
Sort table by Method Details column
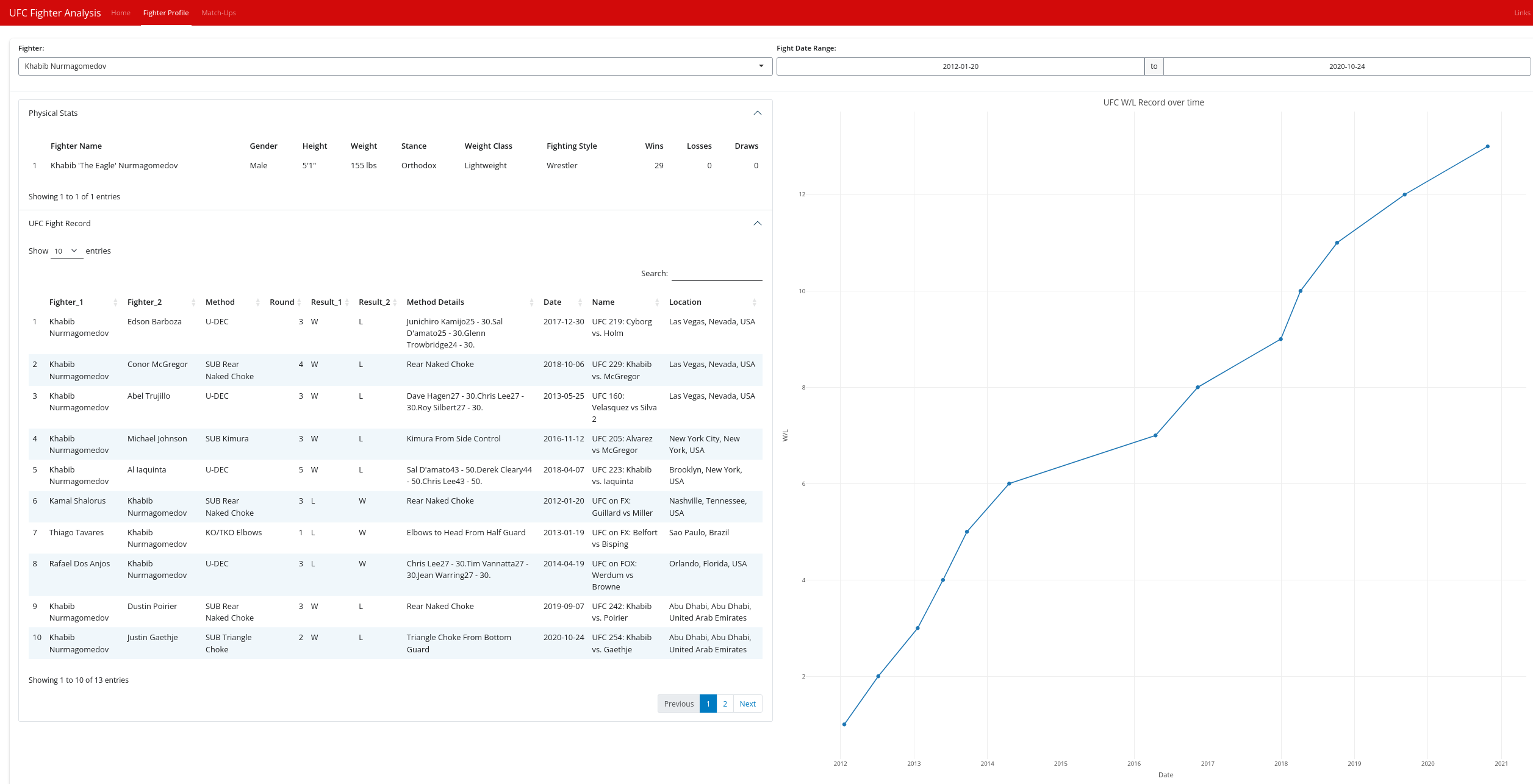tap(470, 302)
